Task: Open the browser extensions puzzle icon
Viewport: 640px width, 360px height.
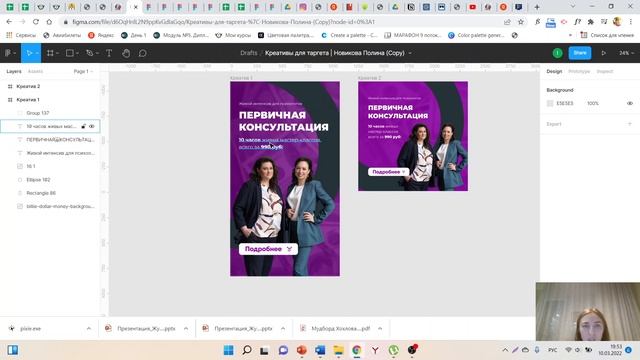Action: point(591,22)
